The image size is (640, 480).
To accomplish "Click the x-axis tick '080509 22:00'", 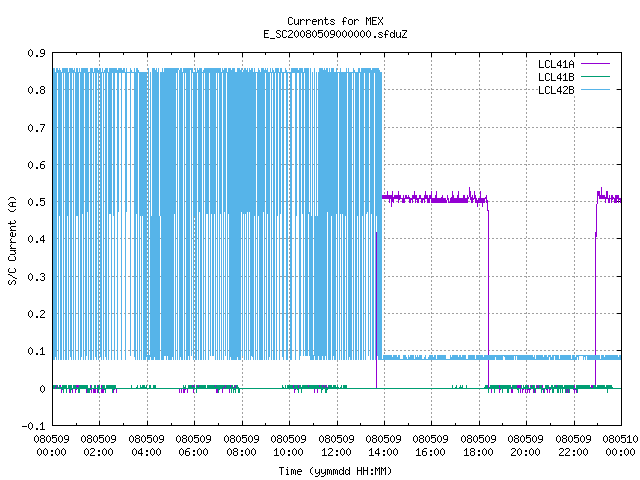I will click(573, 445).
